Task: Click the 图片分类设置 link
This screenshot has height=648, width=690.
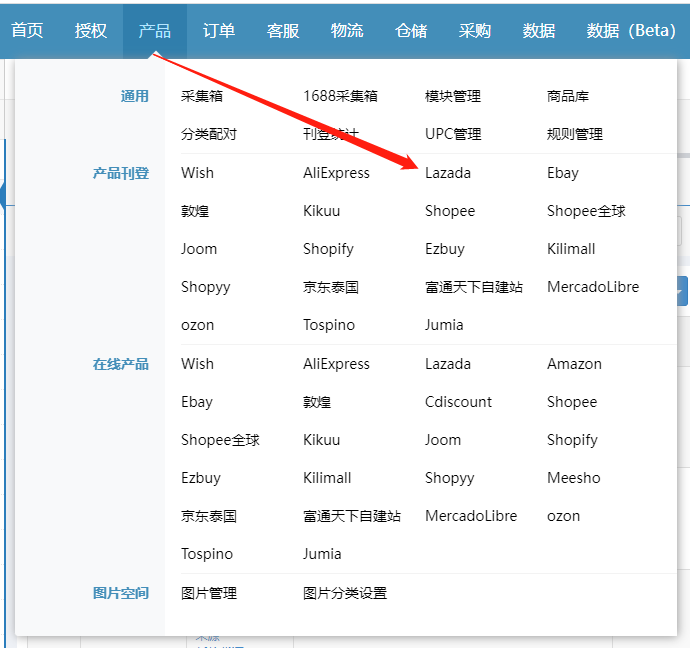Action: point(344,593)
